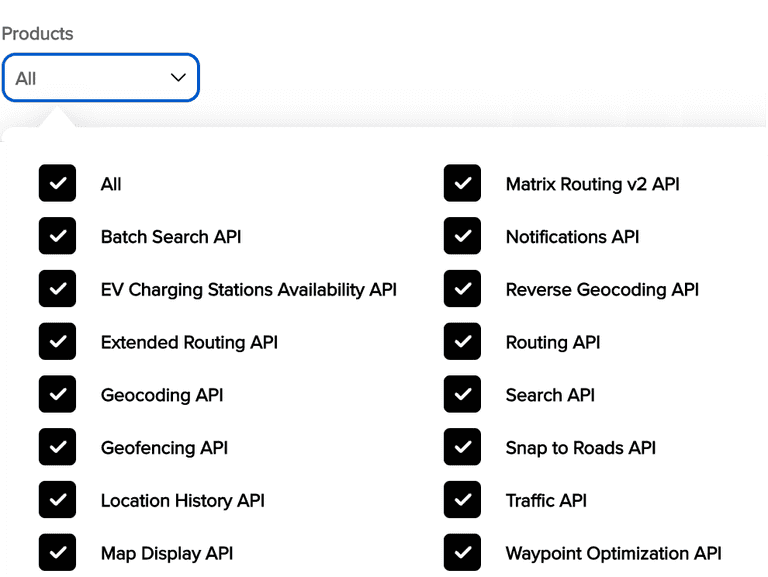
Task: Deselect Matrix Routing v2 API checkbox
Action: pos(463,184)
